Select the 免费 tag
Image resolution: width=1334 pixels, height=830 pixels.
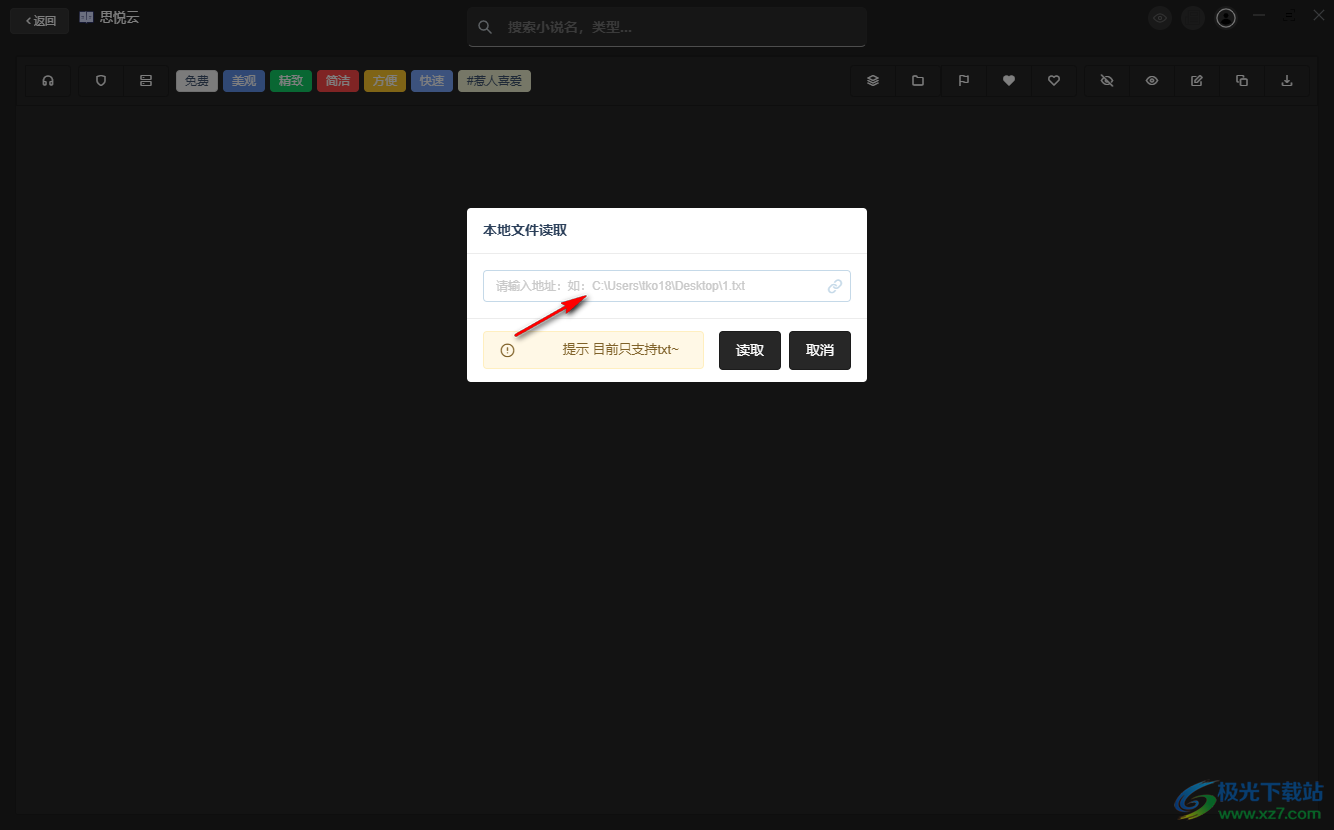[197, 81]
